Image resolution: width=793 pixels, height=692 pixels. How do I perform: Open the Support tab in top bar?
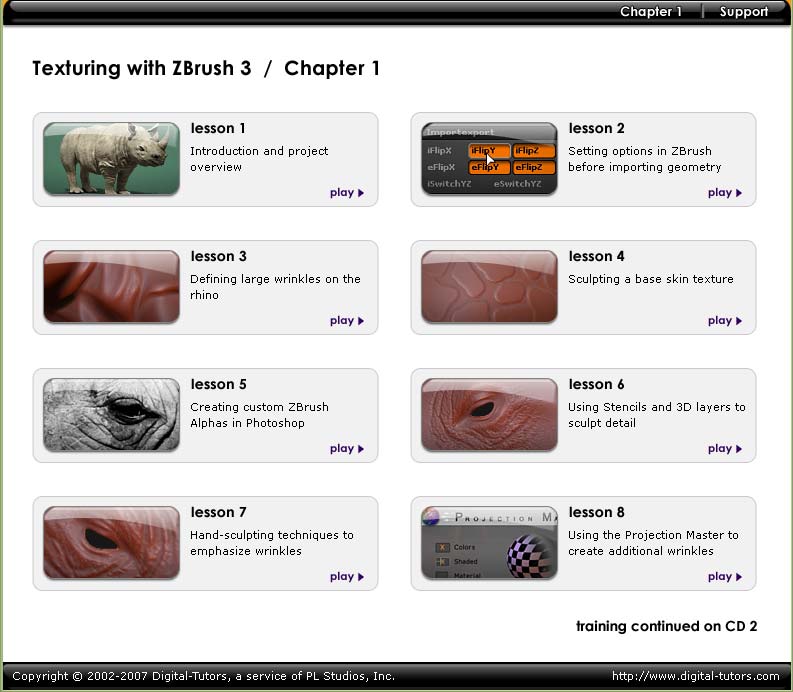click(743, 12)
